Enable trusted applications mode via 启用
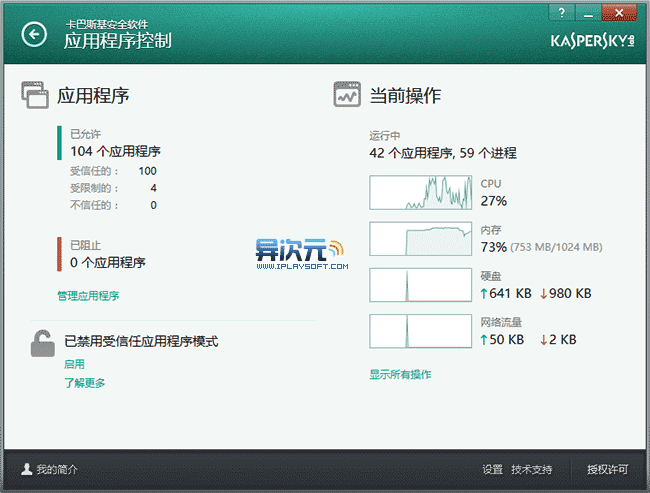The width and height of the screenshot is (650, 493). pos(74,364)
